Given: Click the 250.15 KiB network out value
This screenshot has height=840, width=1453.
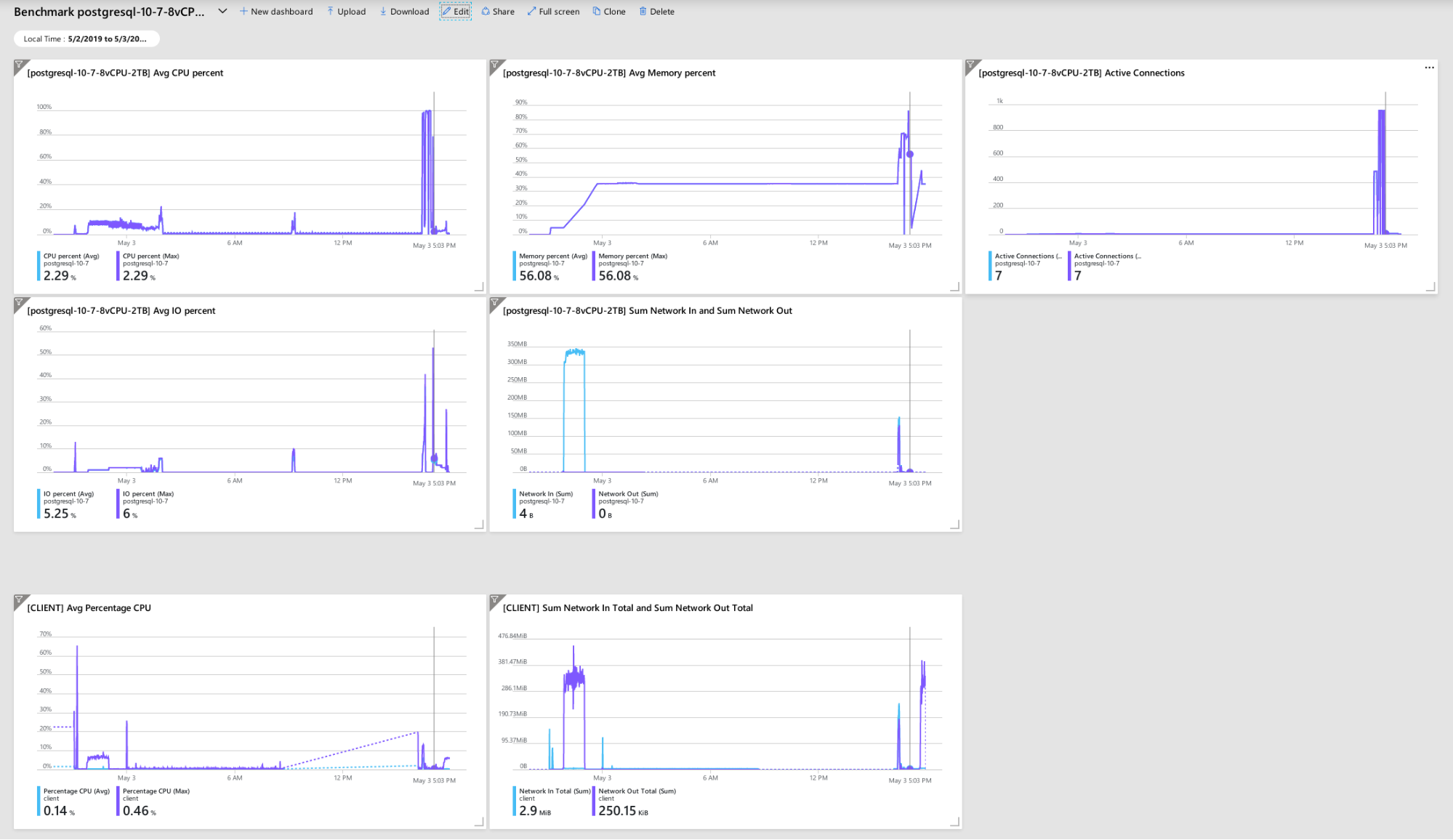Looking at the screenshot, I should click(x=623, y=811).
